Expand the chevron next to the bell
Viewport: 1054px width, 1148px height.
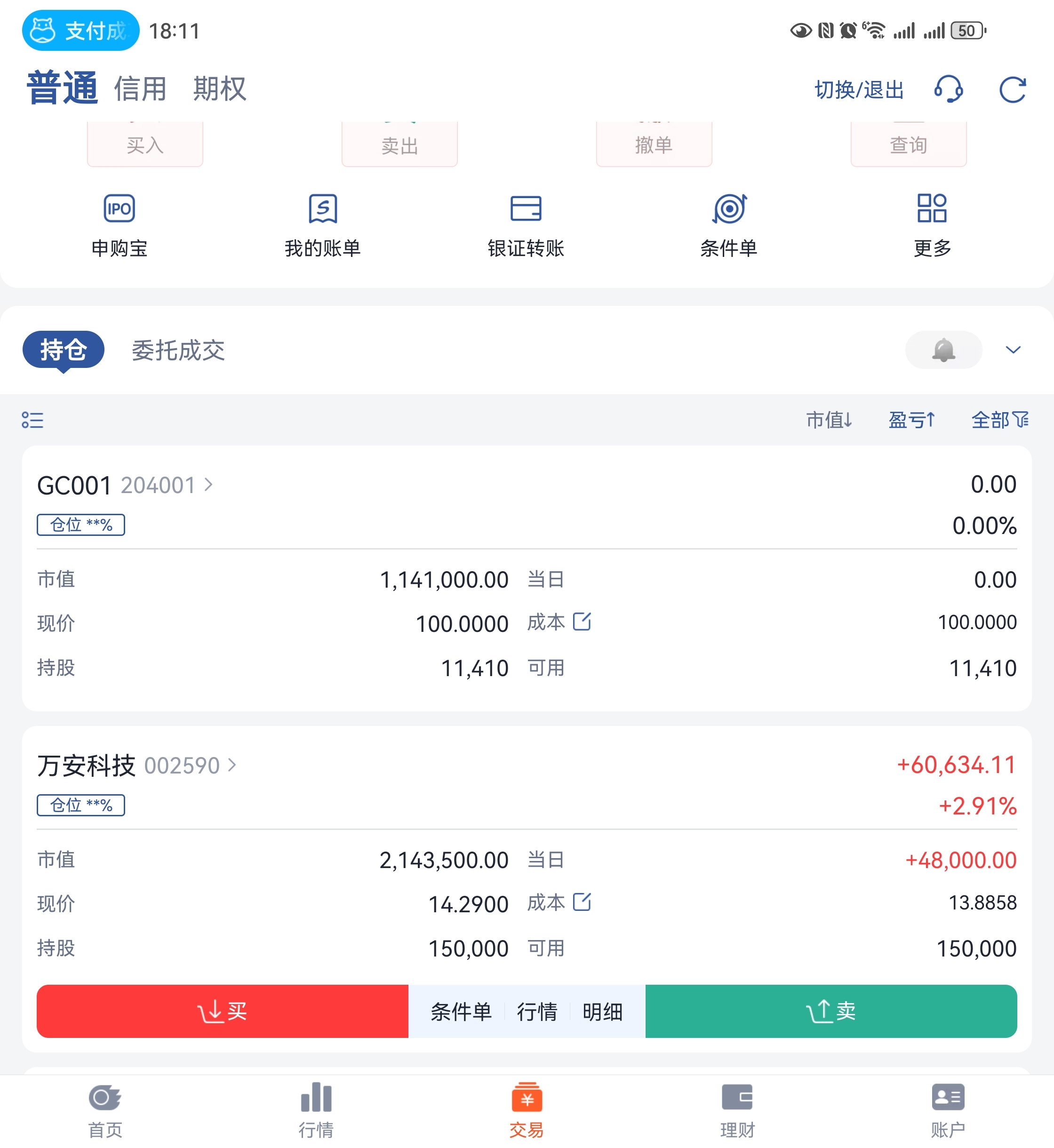pyautogui.click(x=1013, y=350)
